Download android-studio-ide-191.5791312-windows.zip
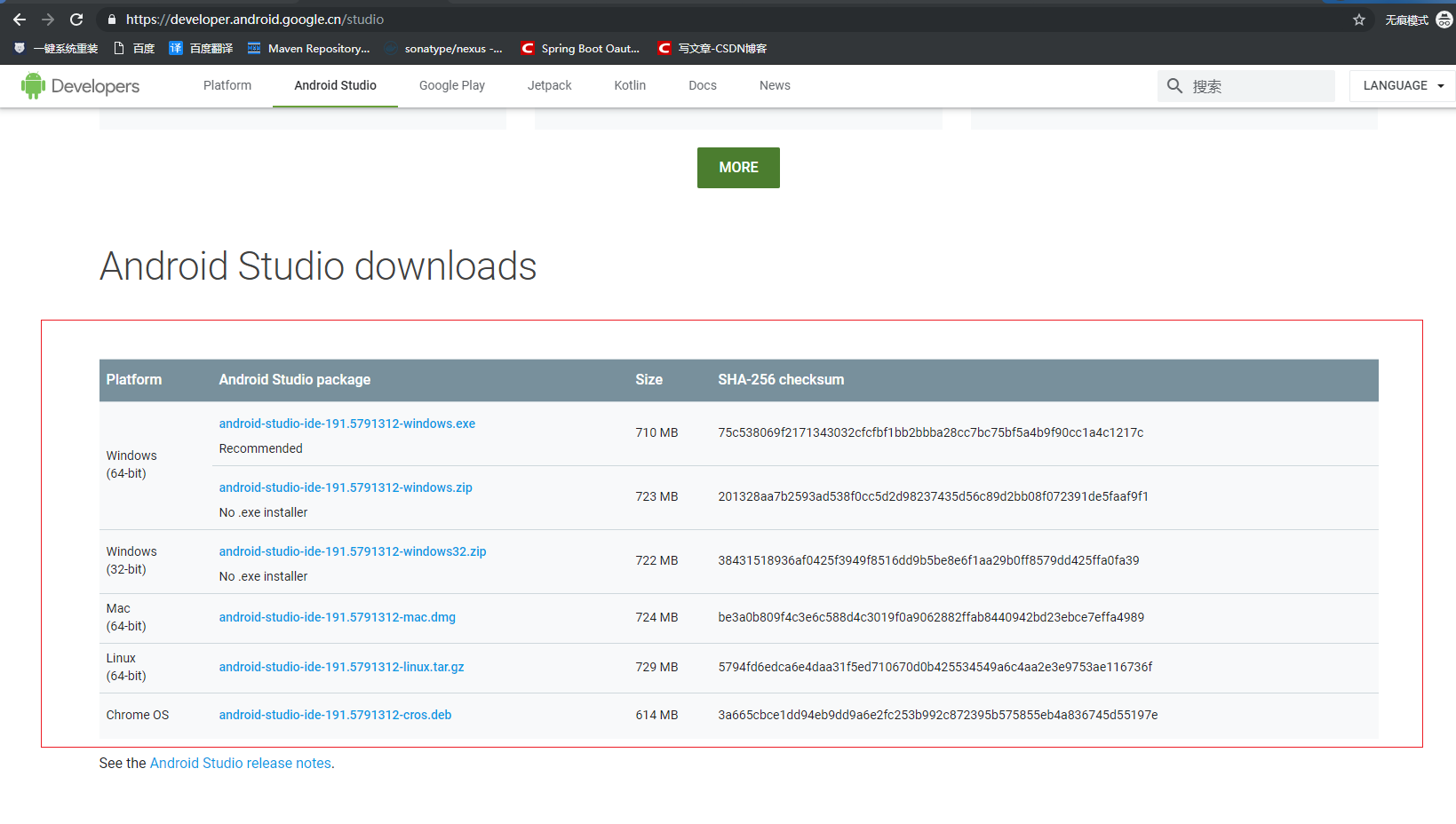1456x824 pixels. coord(346,487)
